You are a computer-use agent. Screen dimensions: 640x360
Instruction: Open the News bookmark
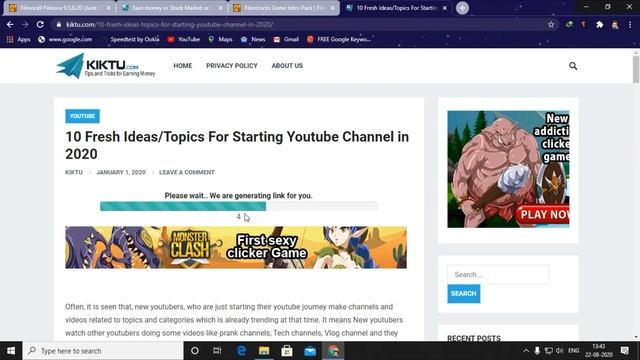[253, 39]
